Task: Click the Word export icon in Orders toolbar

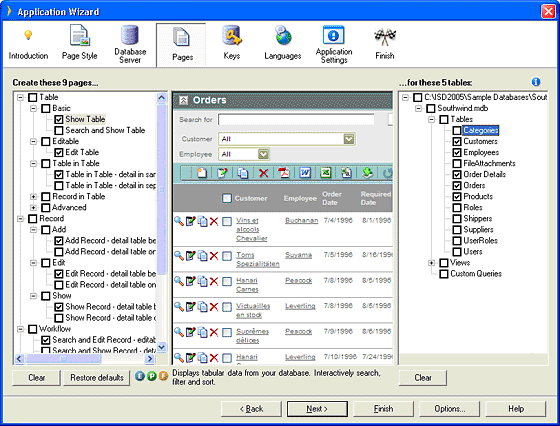Action: point(305,173)
